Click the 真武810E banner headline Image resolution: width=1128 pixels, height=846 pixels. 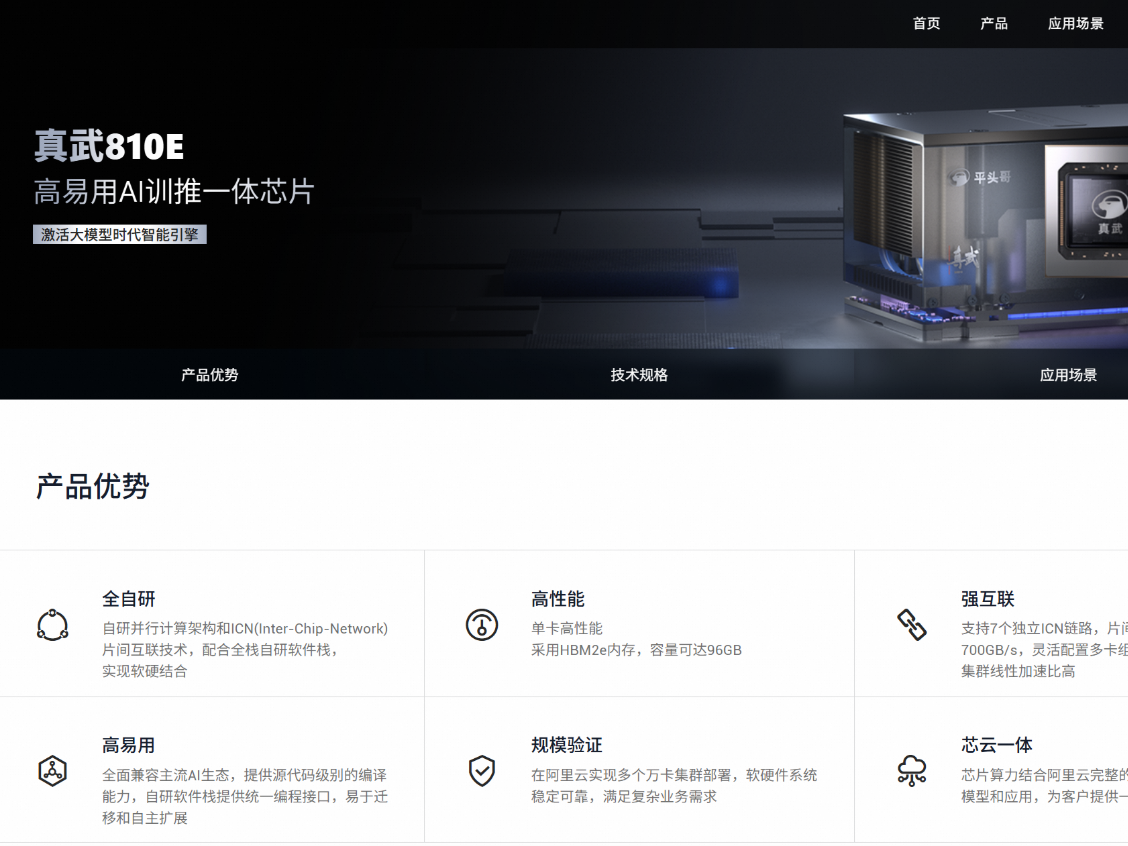pos(109,147)
